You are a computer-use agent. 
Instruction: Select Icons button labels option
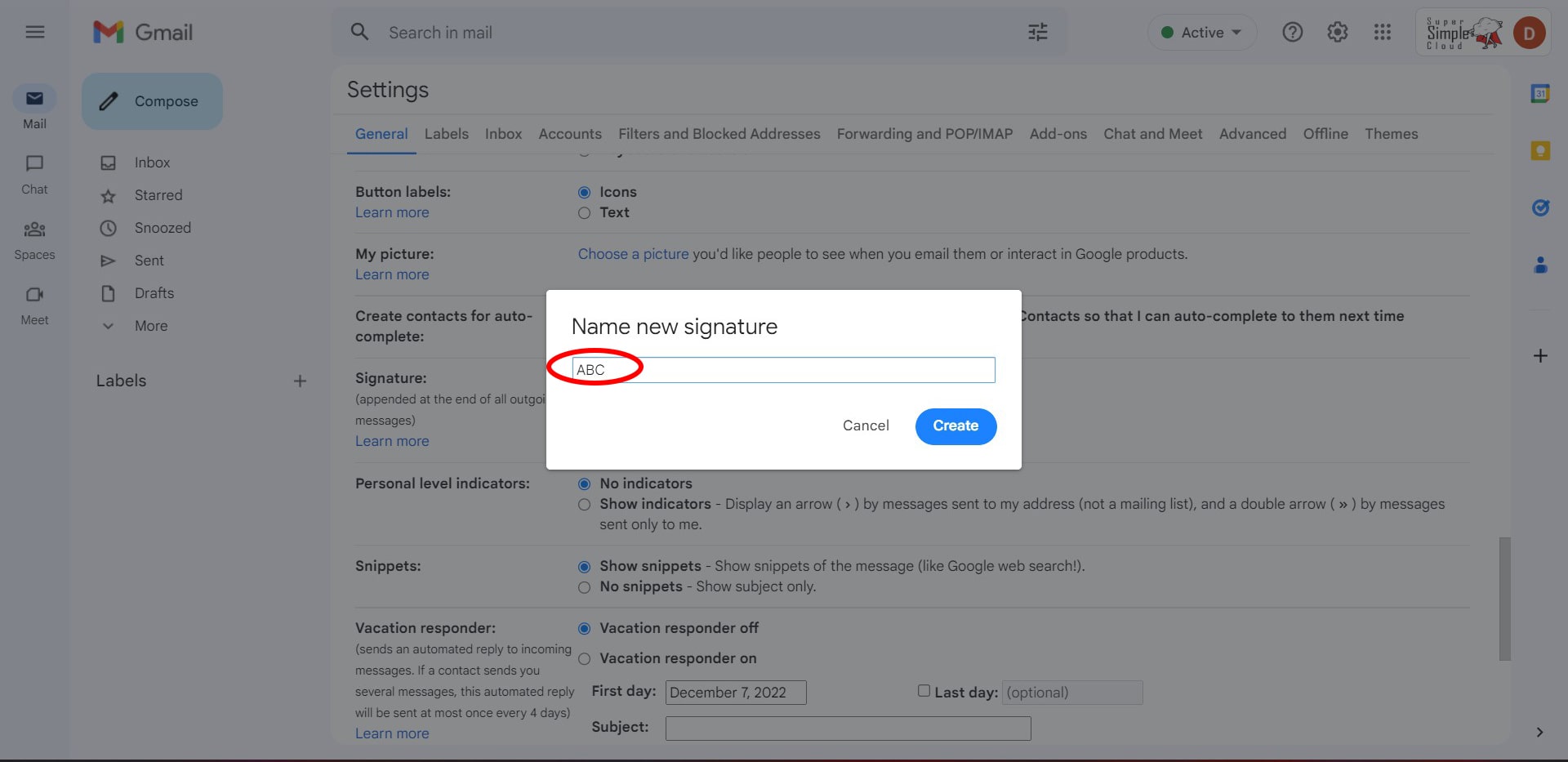point(584,193)
